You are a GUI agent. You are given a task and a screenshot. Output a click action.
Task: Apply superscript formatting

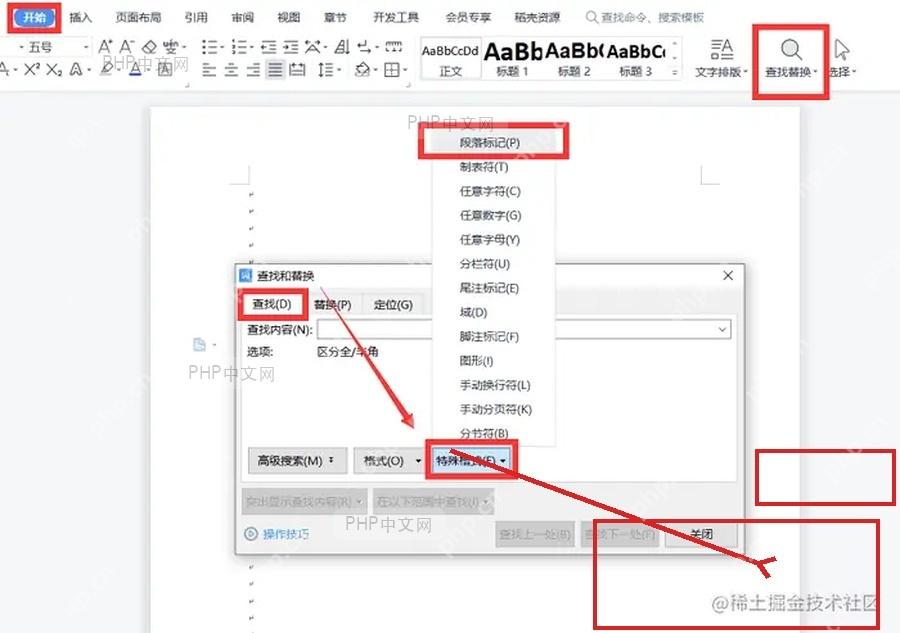pos(32,70)
